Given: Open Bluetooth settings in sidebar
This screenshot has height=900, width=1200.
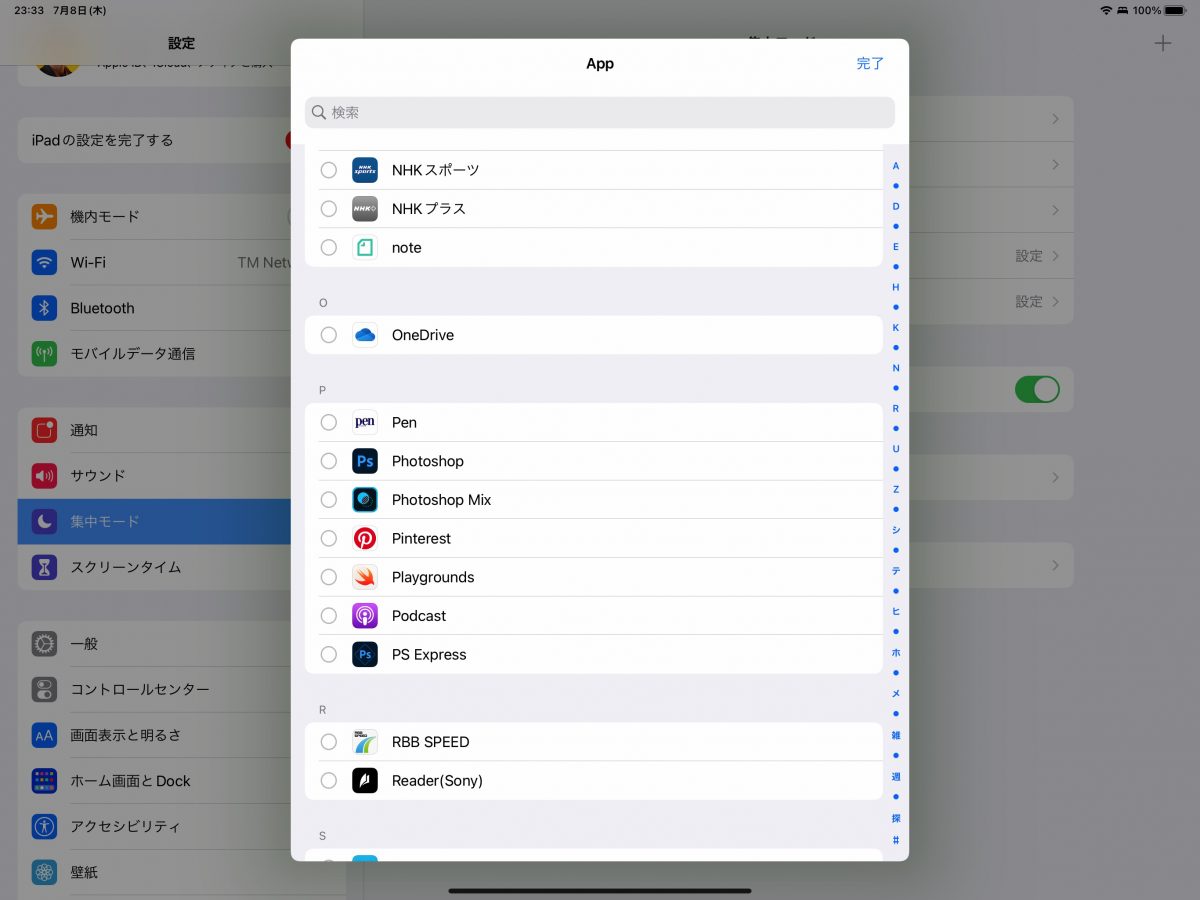Looking at the screenshot, I should (x=102, y=308).
